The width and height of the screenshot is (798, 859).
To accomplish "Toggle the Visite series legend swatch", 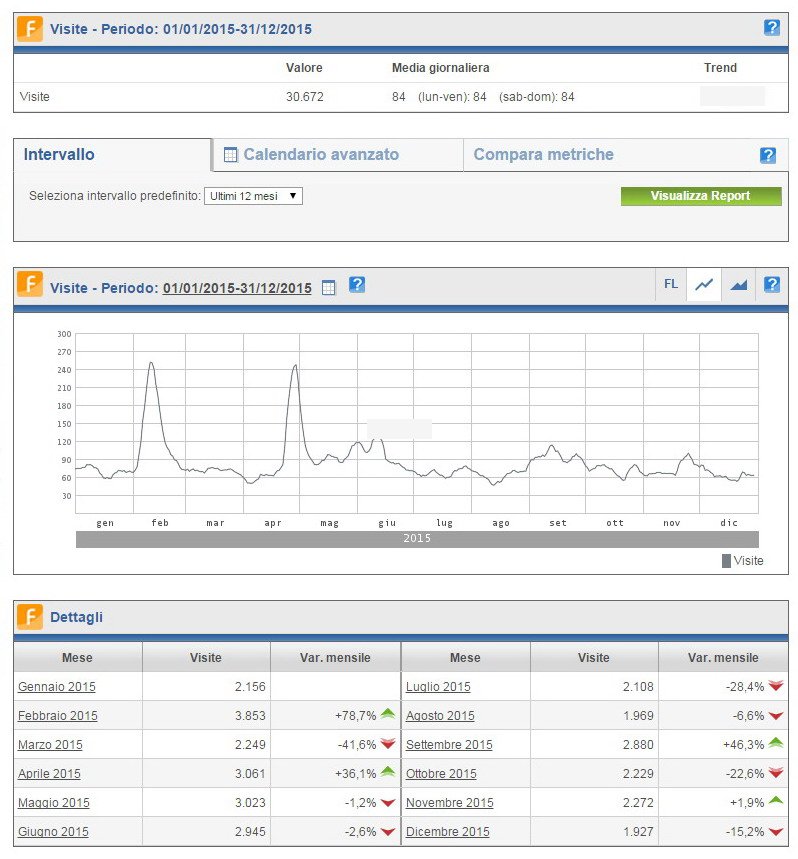I will point(726,561).
